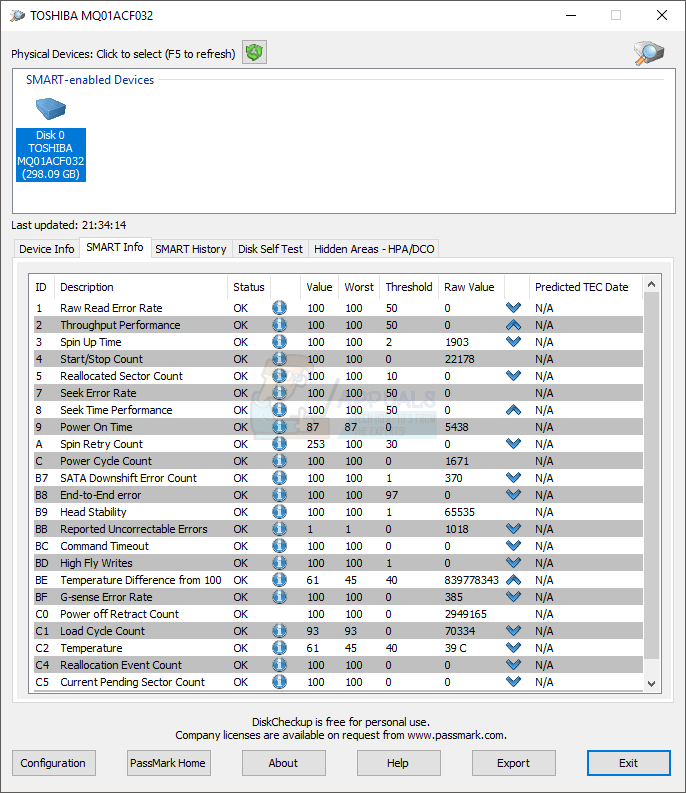Open the Hidden Areas - HPA/DCO tab
The width and height of the screenshot is (686, 793).
[x=374, y=249]
